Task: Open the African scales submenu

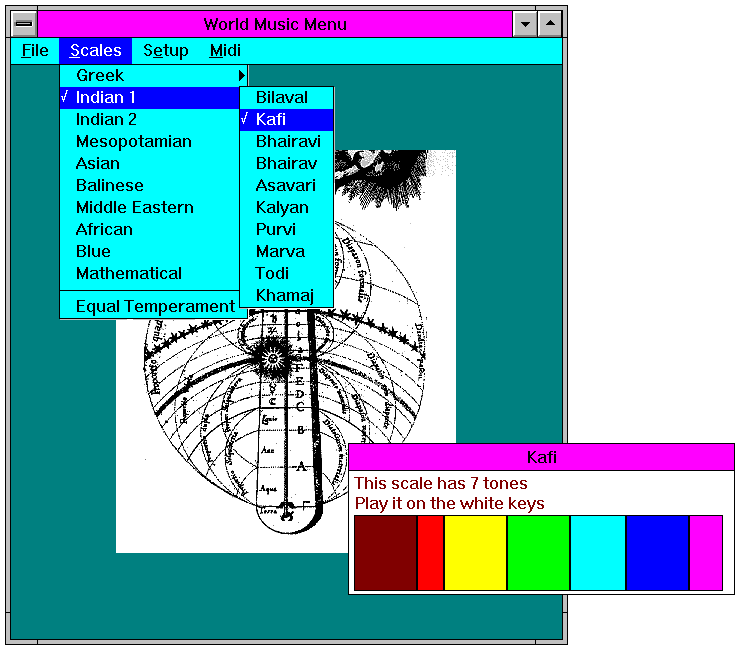Action: 150,229
